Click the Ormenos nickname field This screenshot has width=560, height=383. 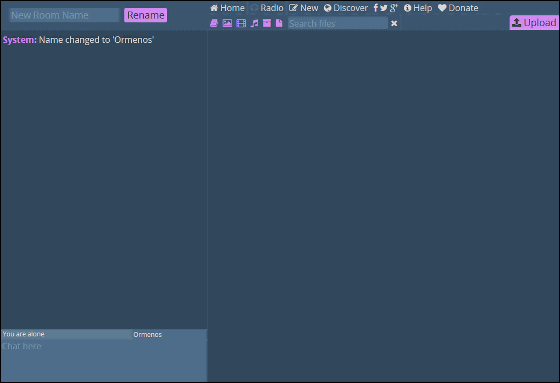pos(169,334)
